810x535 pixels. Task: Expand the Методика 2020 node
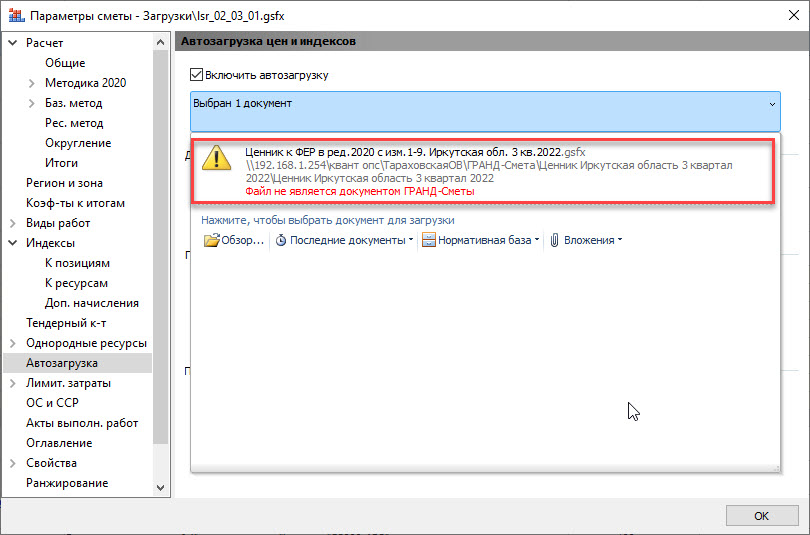click(x=32, y=83)
